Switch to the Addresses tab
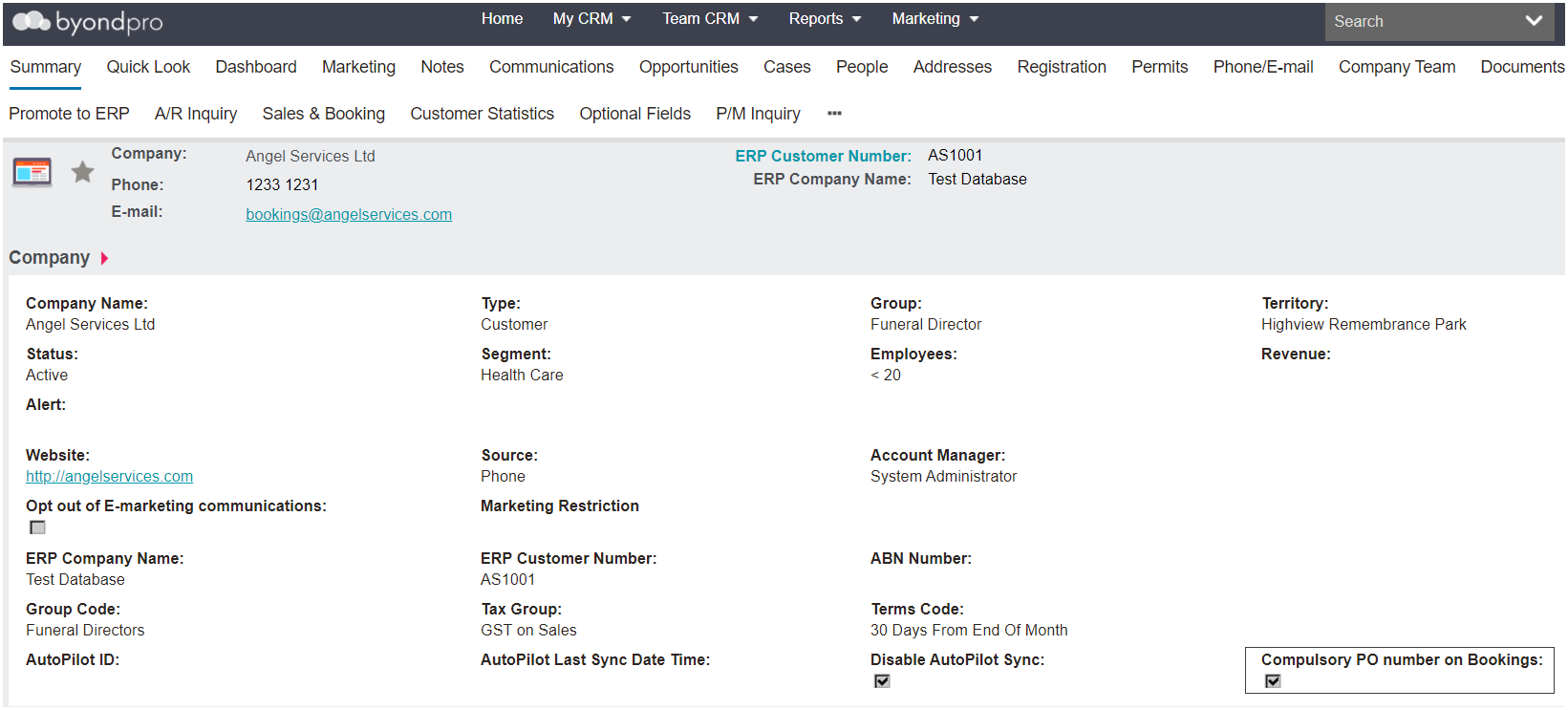Screen dimensions: 1568x710 [x=953, y=67]
